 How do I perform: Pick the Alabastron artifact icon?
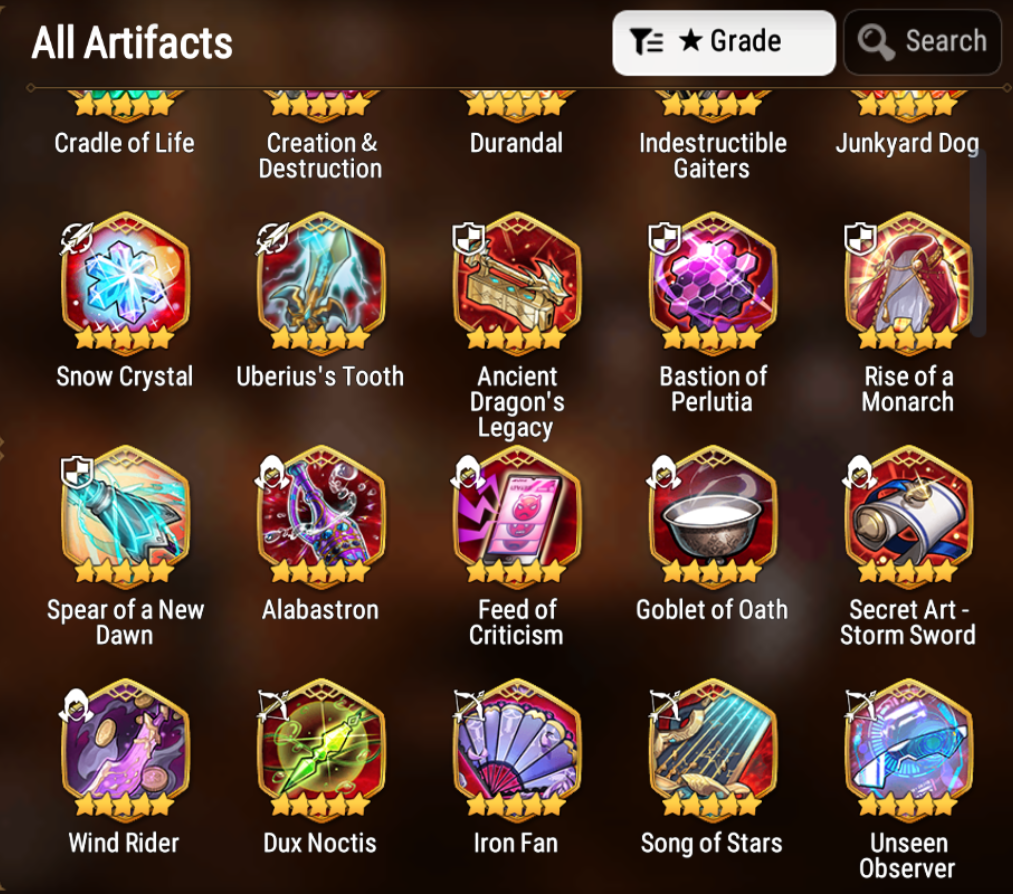(321, 516)
